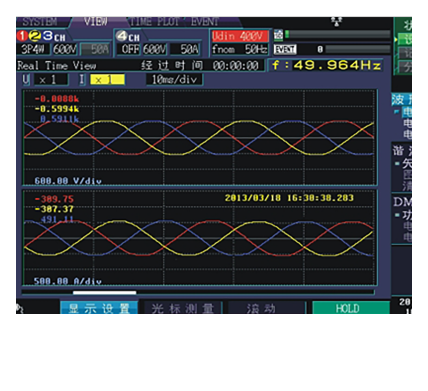The image size is (428, 391).
Task: Click the blue channel 3 indicator icon
Action: click(47, 36)
